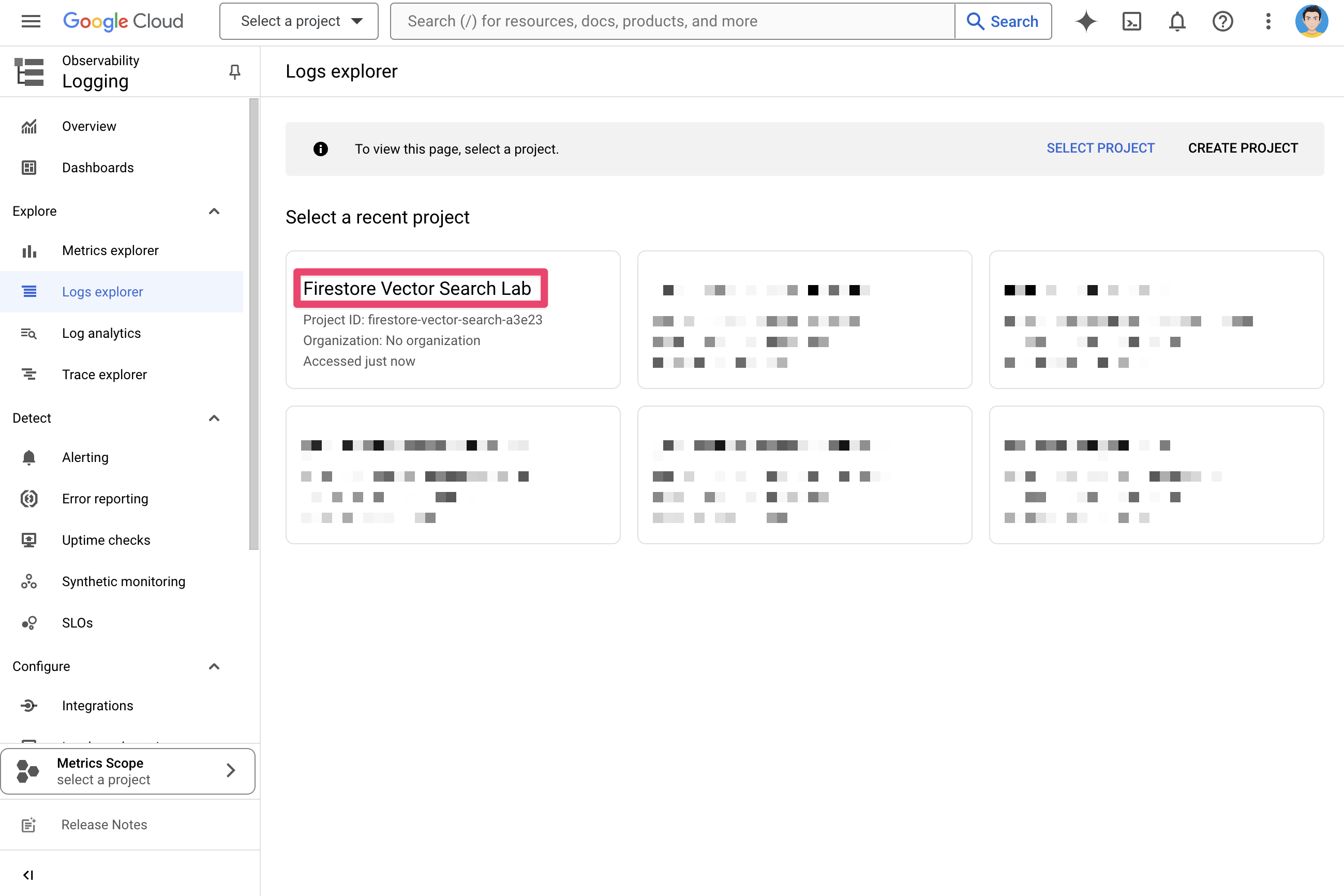Click the Search input field
1344x896 pixels.
pyautogui.click(x=673, y=21)
